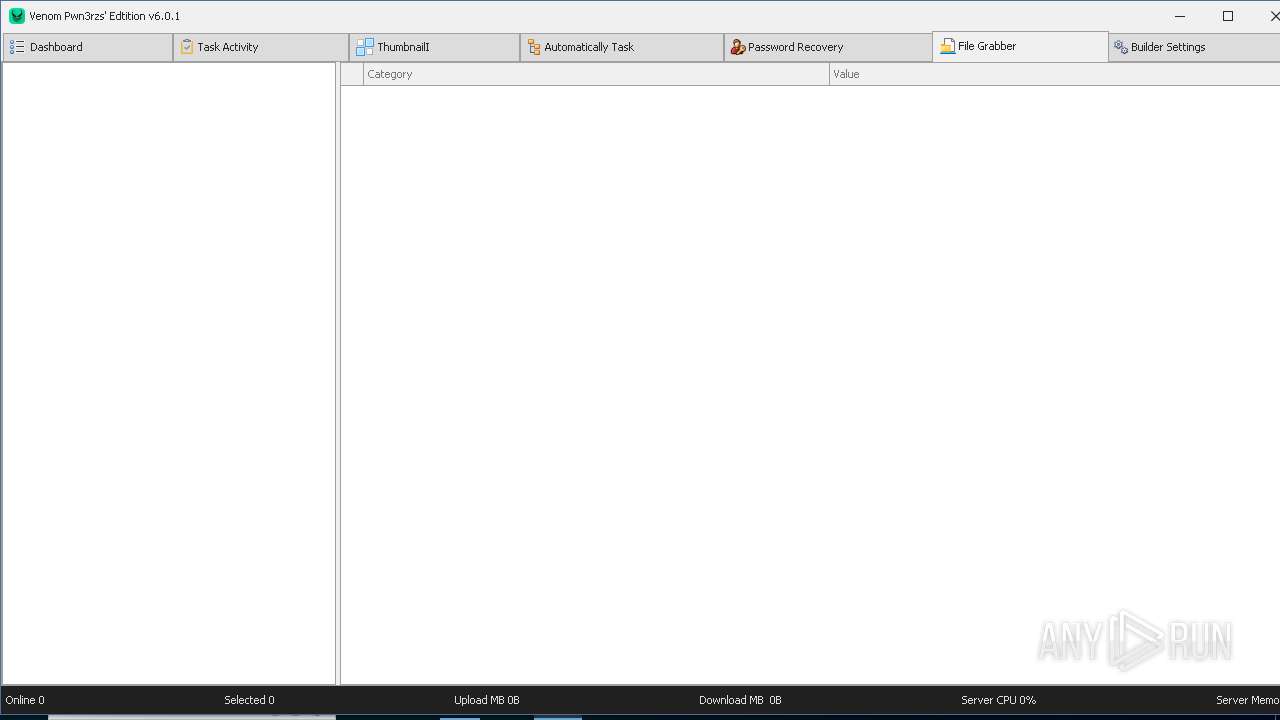Viewport: 1280px width, 720px height.
Task: Click the Selected 0 status entry
Action: coord(249,700)
